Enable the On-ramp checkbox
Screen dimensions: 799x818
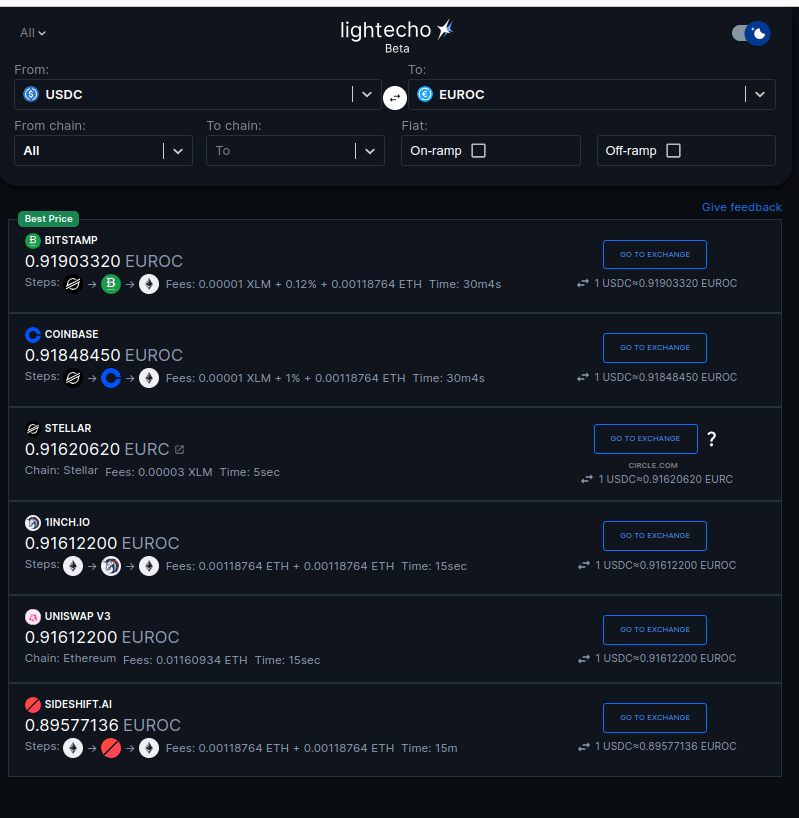pos(478,151)
